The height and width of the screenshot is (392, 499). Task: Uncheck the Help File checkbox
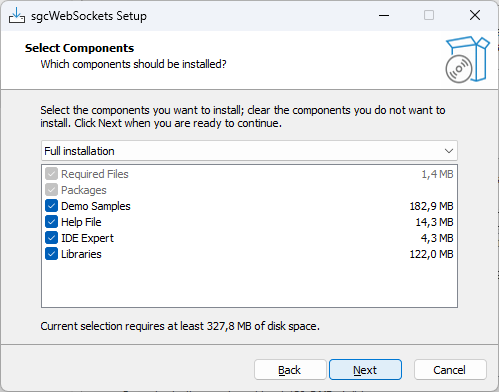(x=51, y=222)
